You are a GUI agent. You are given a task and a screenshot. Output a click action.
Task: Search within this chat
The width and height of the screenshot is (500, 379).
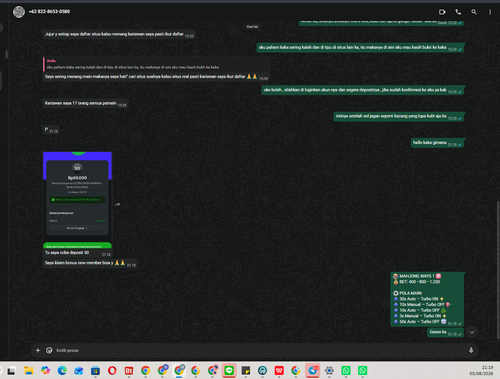click(x=474, y=12)
